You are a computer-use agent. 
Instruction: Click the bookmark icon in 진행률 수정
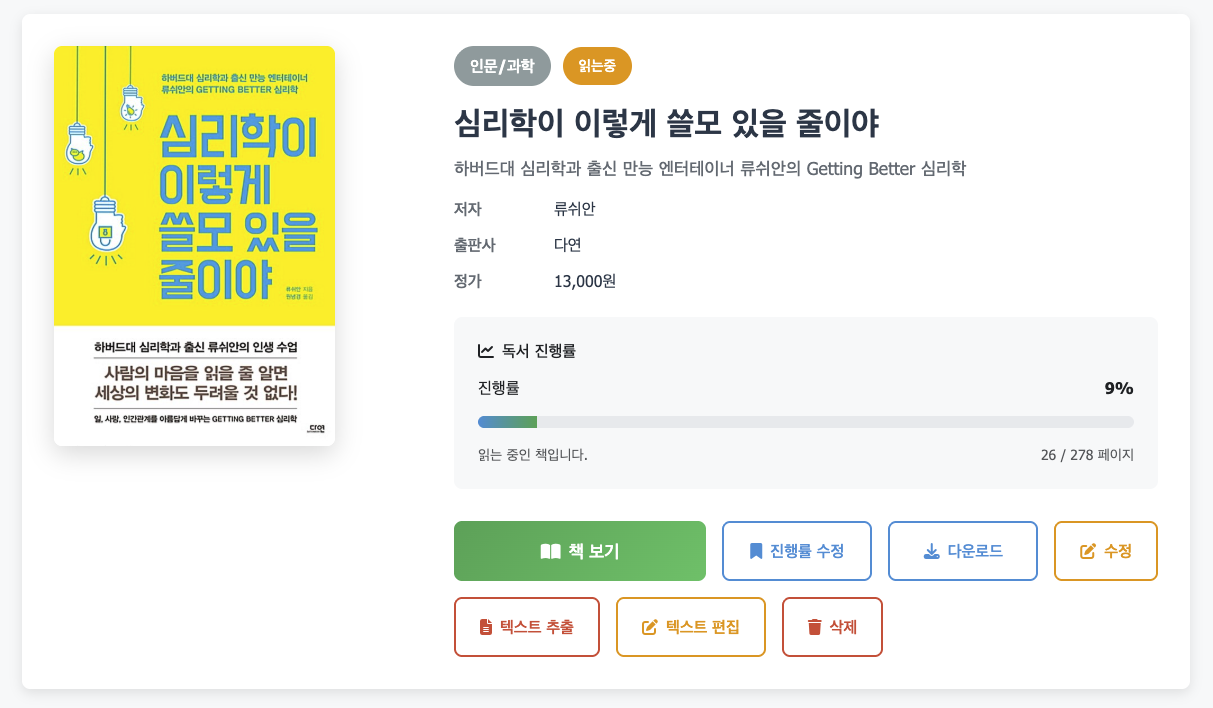756,551
